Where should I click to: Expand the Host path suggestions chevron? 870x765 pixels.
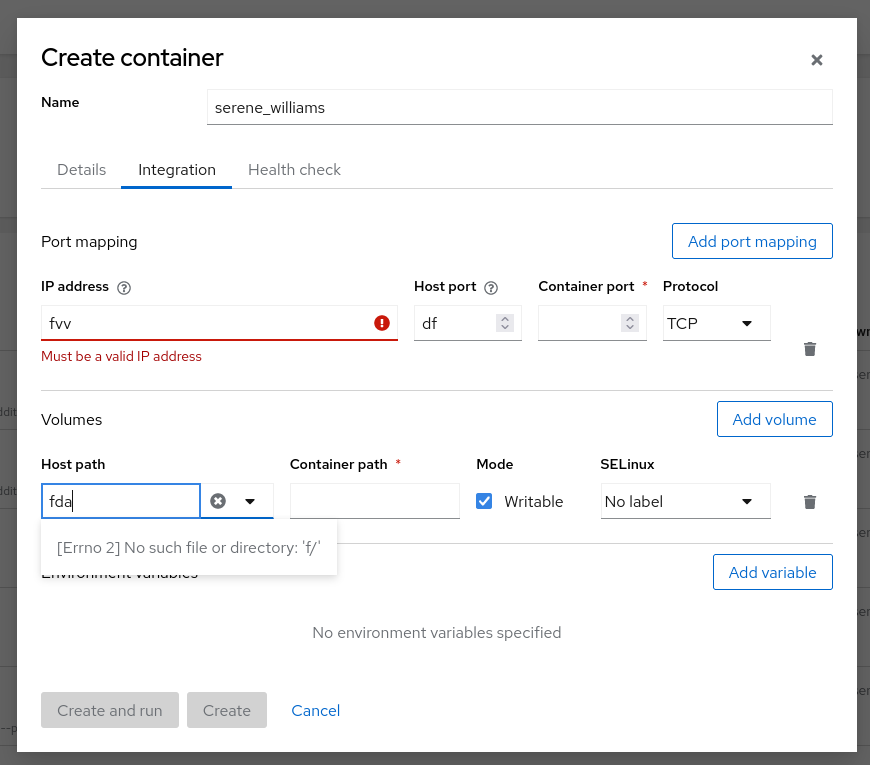250,501
